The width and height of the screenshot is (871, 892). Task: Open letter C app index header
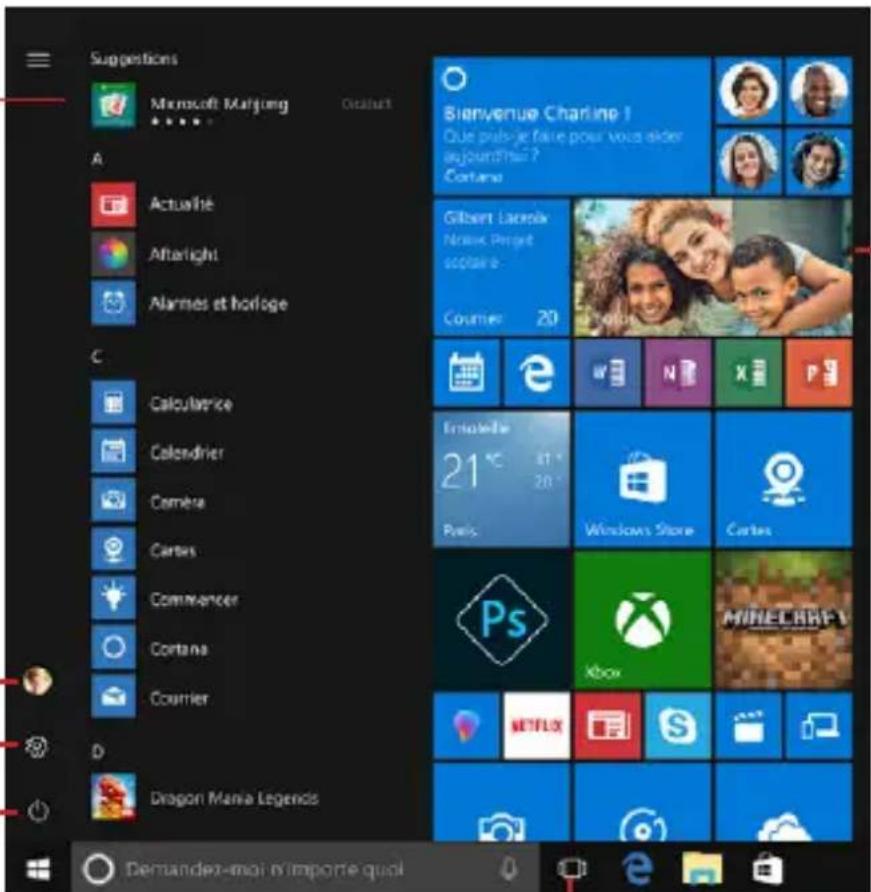click(97, 357)
